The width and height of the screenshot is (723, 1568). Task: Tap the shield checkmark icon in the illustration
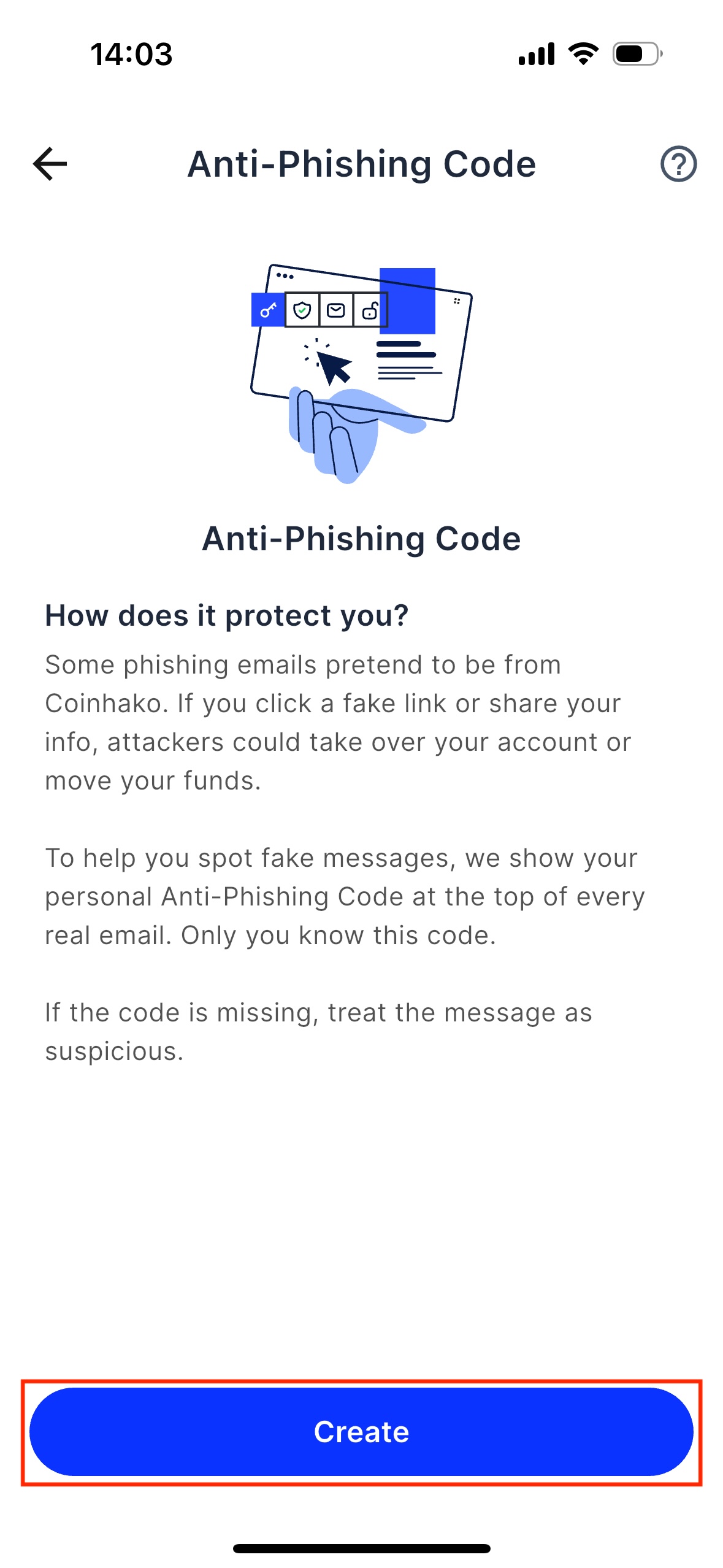tap(302, 310)
